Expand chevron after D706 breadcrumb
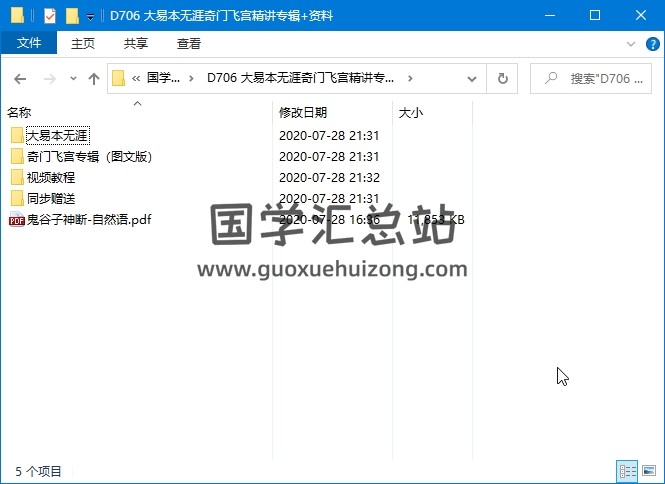Screen dimensions: 665x484 (x=410, y=78)
